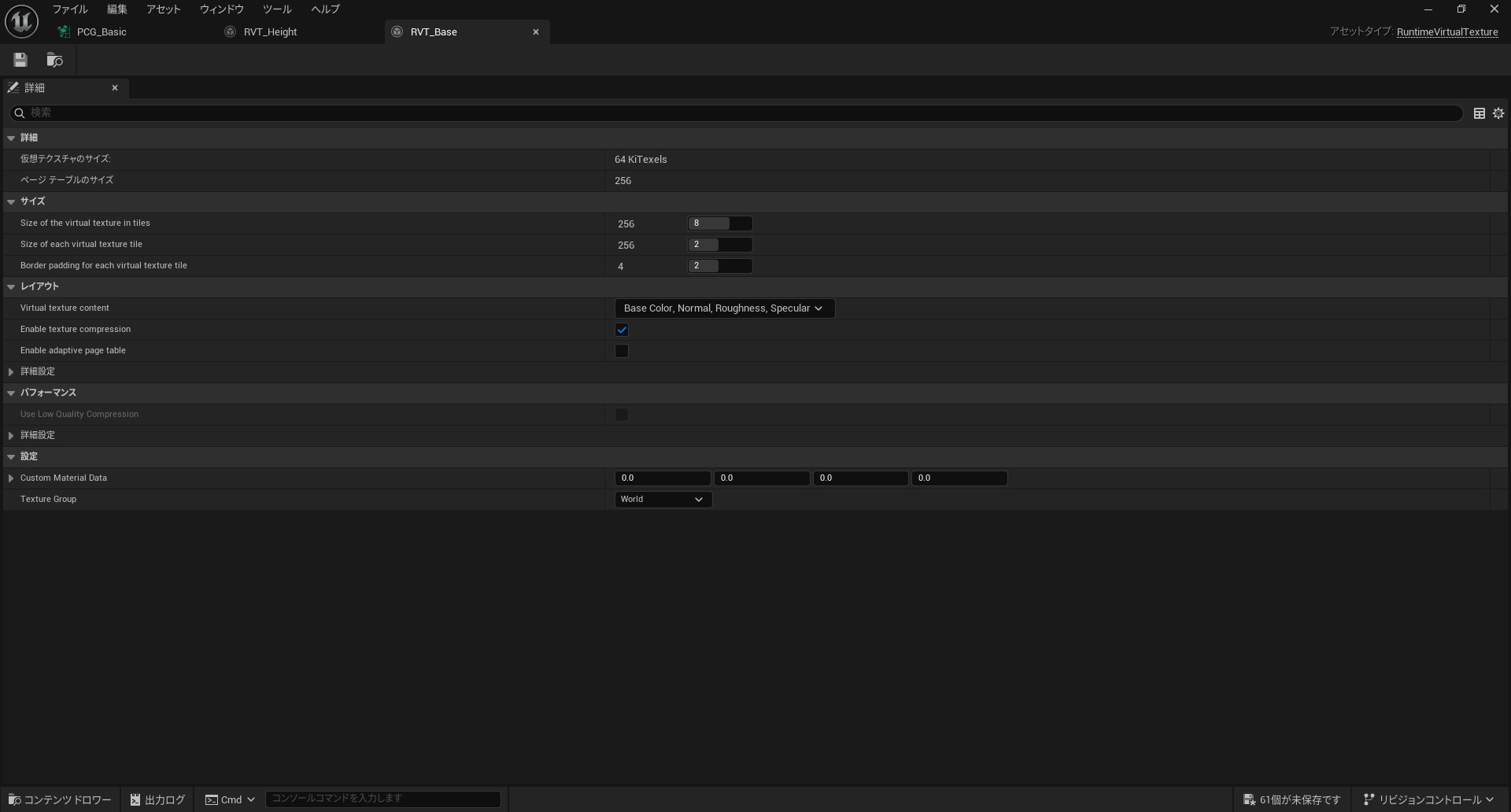The width and height of the screenshot is (1511, 812).
Task: Open the コンテンツドロワー content drawer
Action: pyautogui.click(x=60, y=799)
